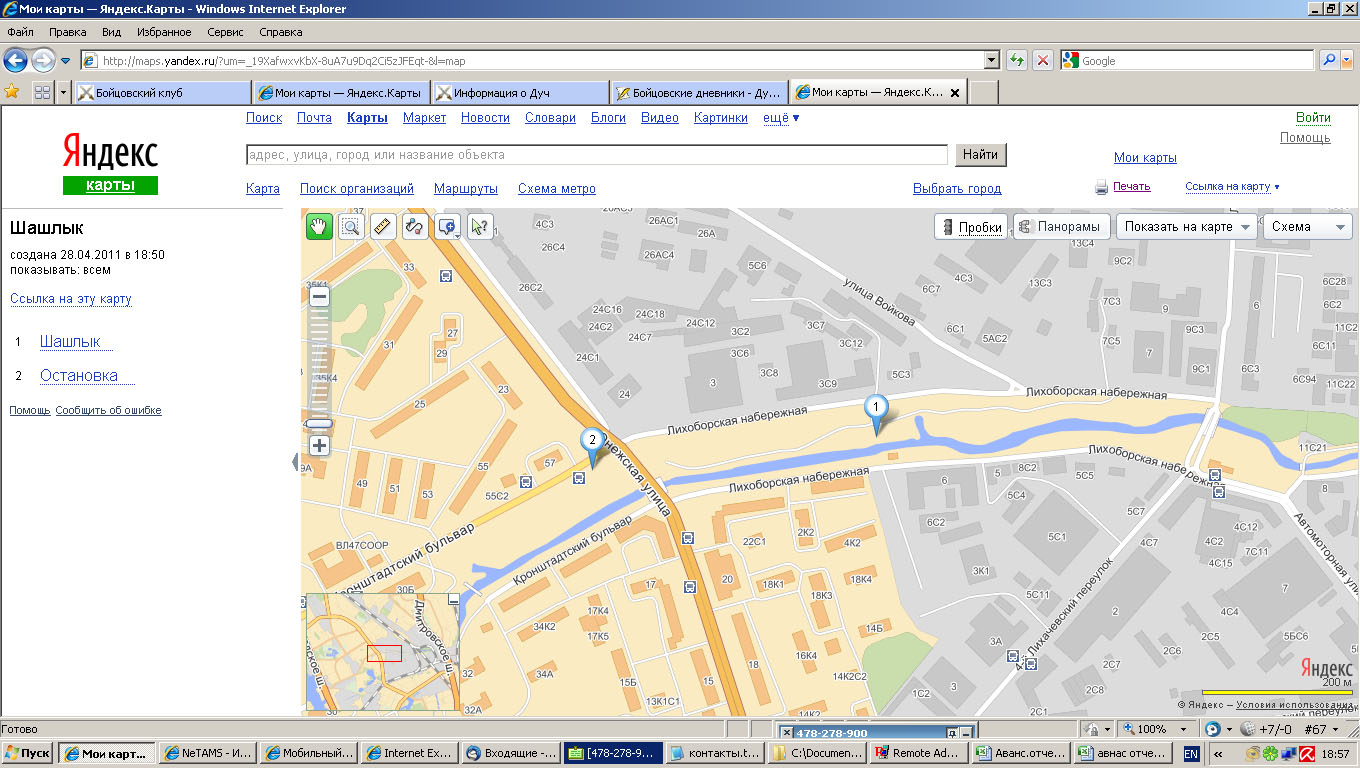The width and height of the screenshot is (1360, 768).
Task: Open NeTAMS taskbar window
Action: [x=206, y=753]
